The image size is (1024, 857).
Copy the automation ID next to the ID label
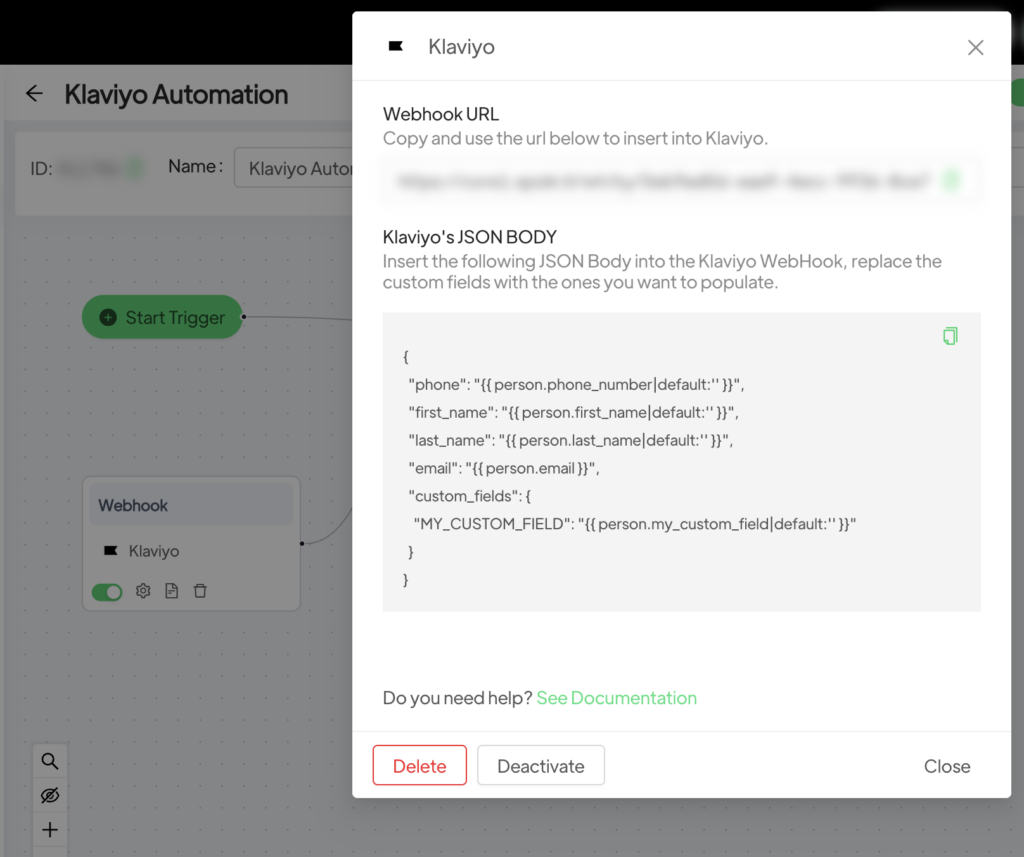coord(135,168)
